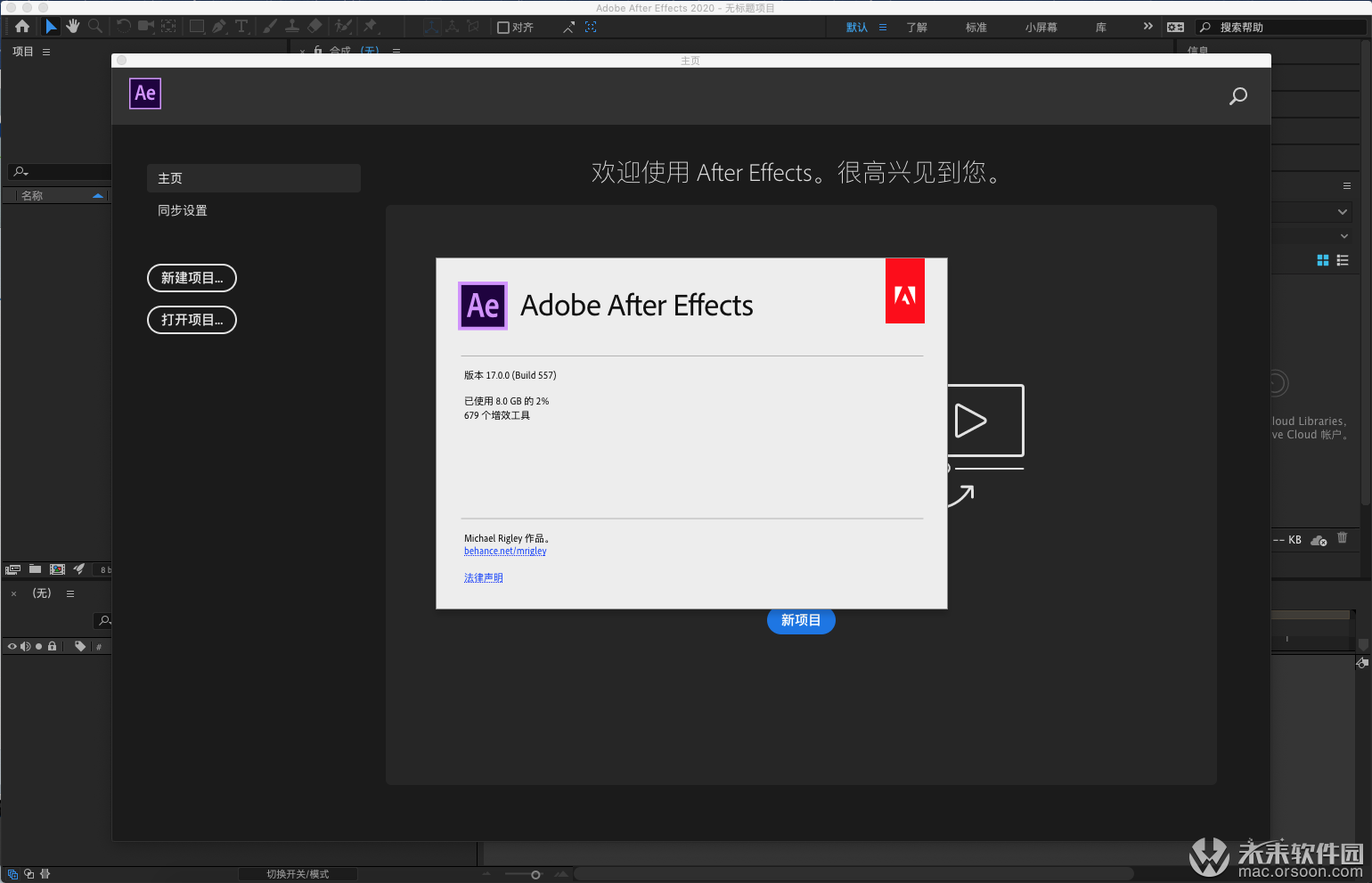
Task: Toggle the timeline audio speaker column
Action: [x=25, y=646]
